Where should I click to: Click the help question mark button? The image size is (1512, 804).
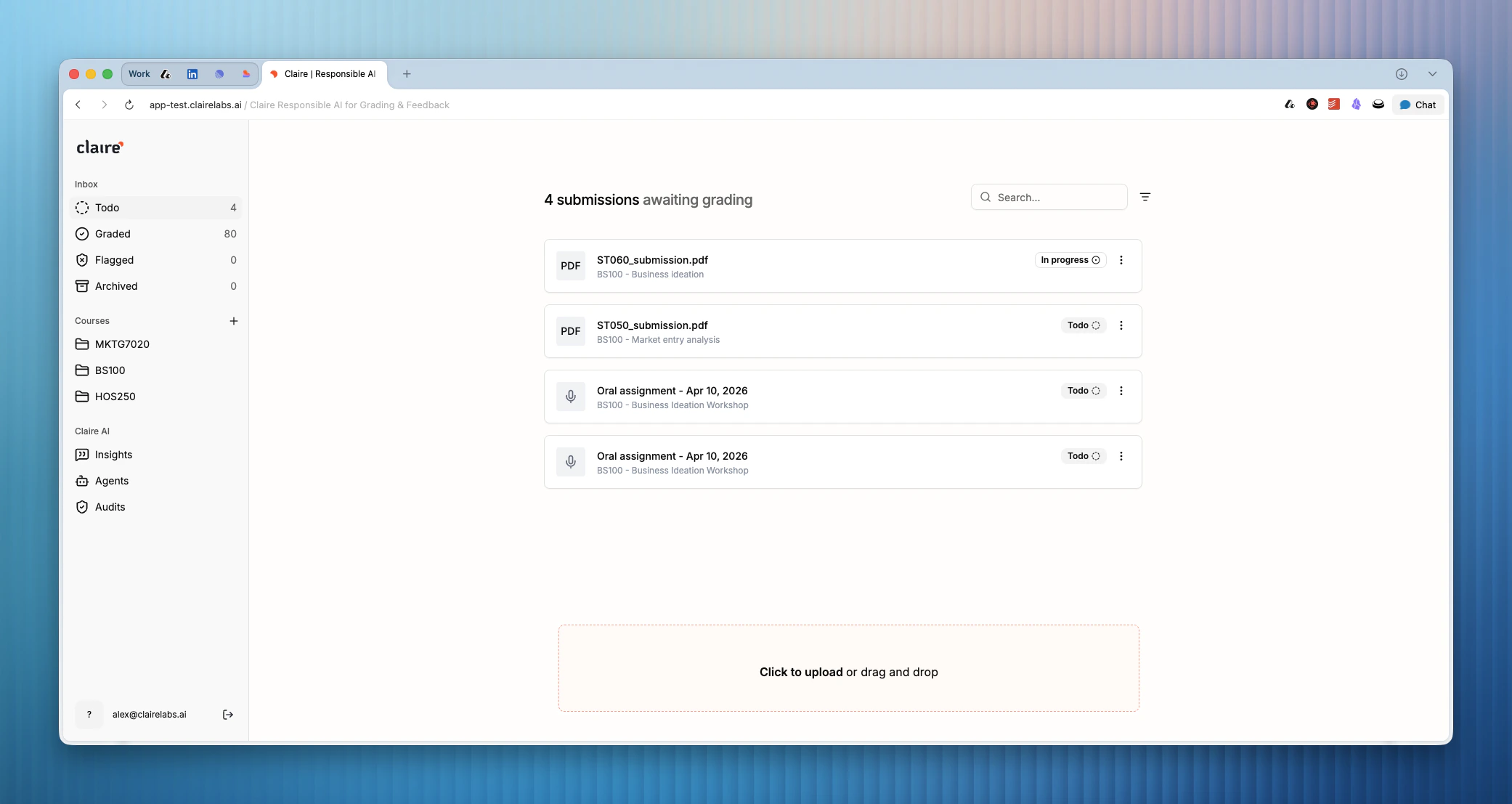[x=89, y=715]
